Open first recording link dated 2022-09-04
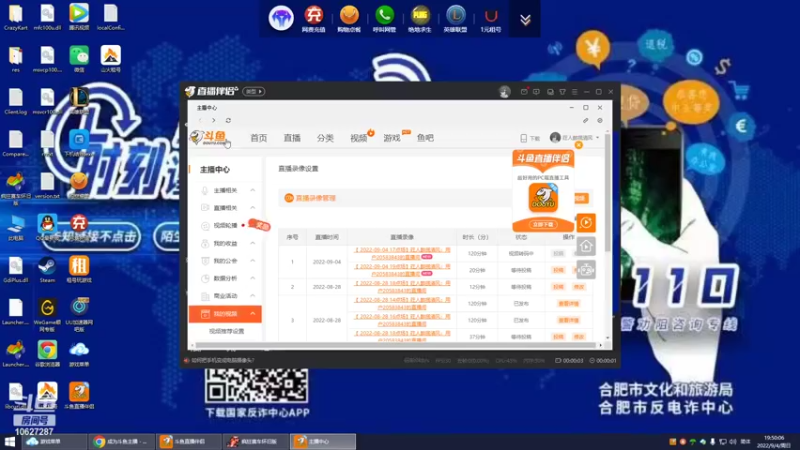The image size is (800, 450). click(x=403, y=253)
